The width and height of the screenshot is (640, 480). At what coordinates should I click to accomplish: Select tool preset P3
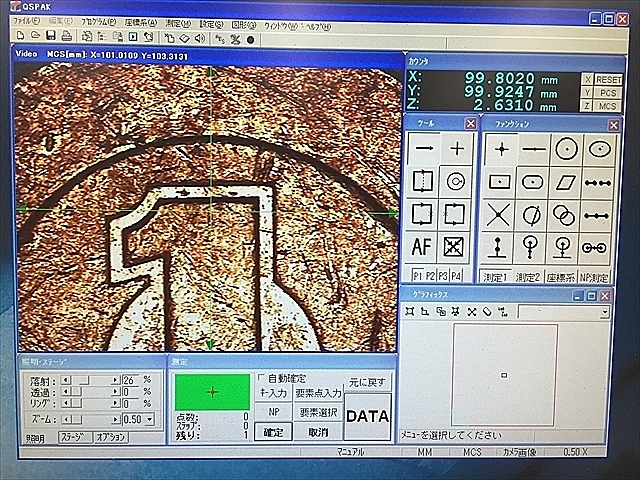tap(443, 276)
